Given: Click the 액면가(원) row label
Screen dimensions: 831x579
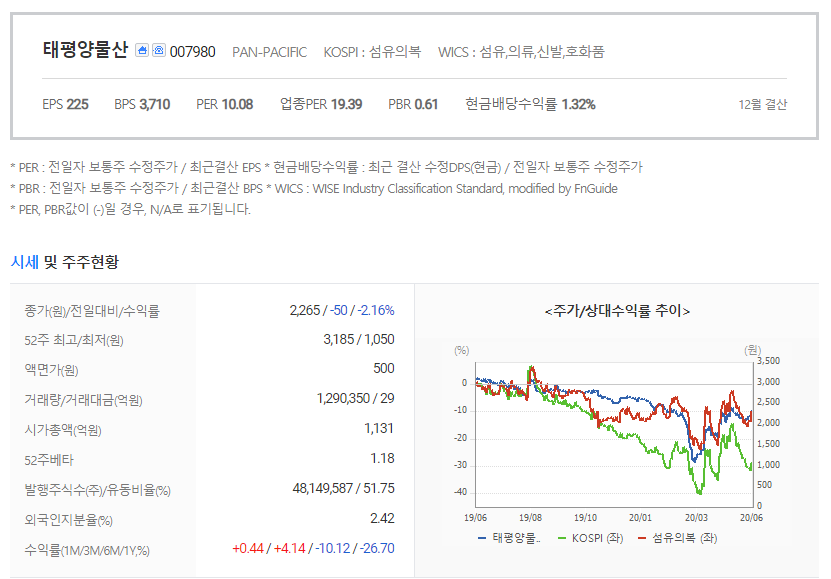Looking at the screenshot, I should (51, 370).
